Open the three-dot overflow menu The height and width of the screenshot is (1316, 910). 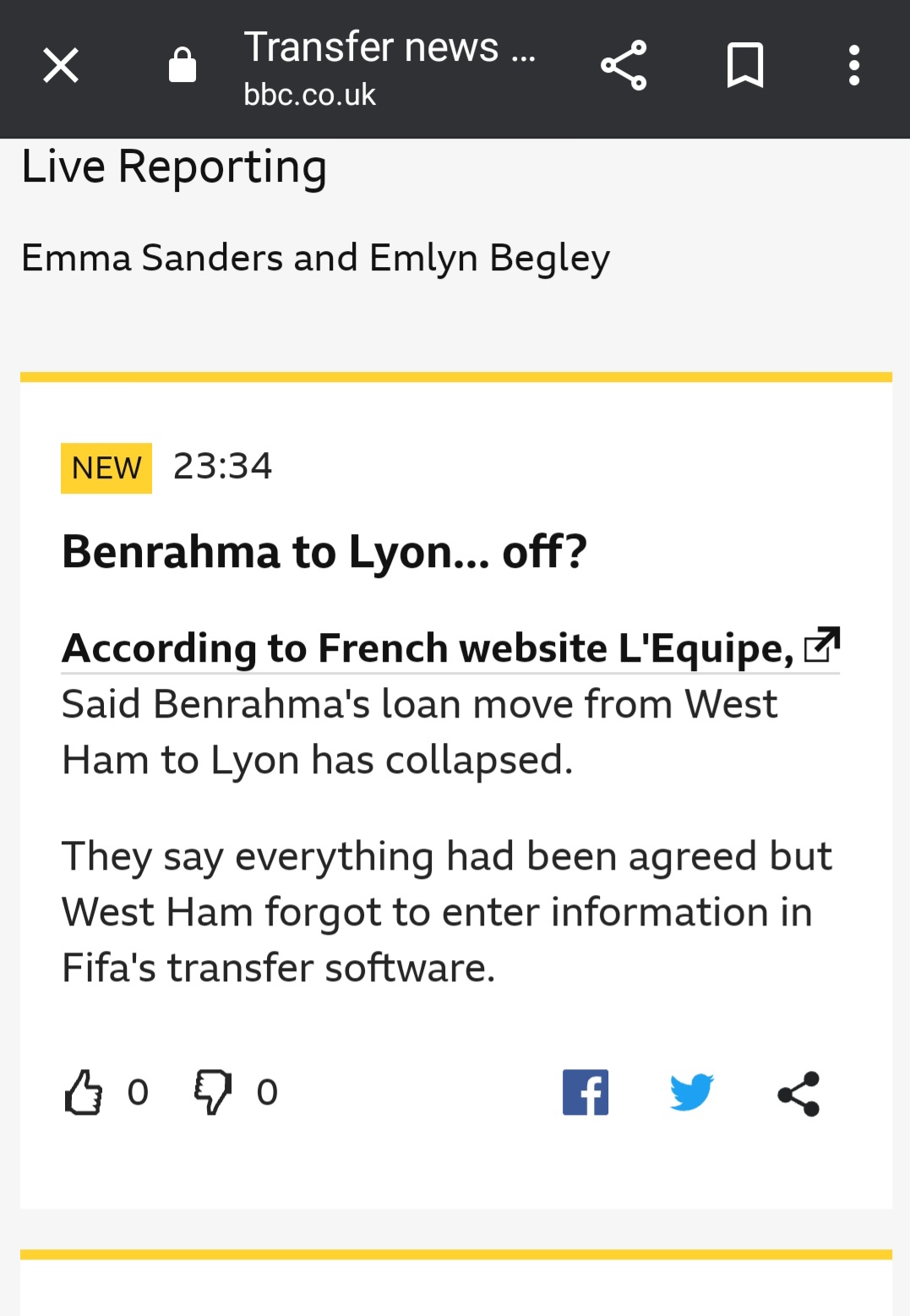(854, 65)
